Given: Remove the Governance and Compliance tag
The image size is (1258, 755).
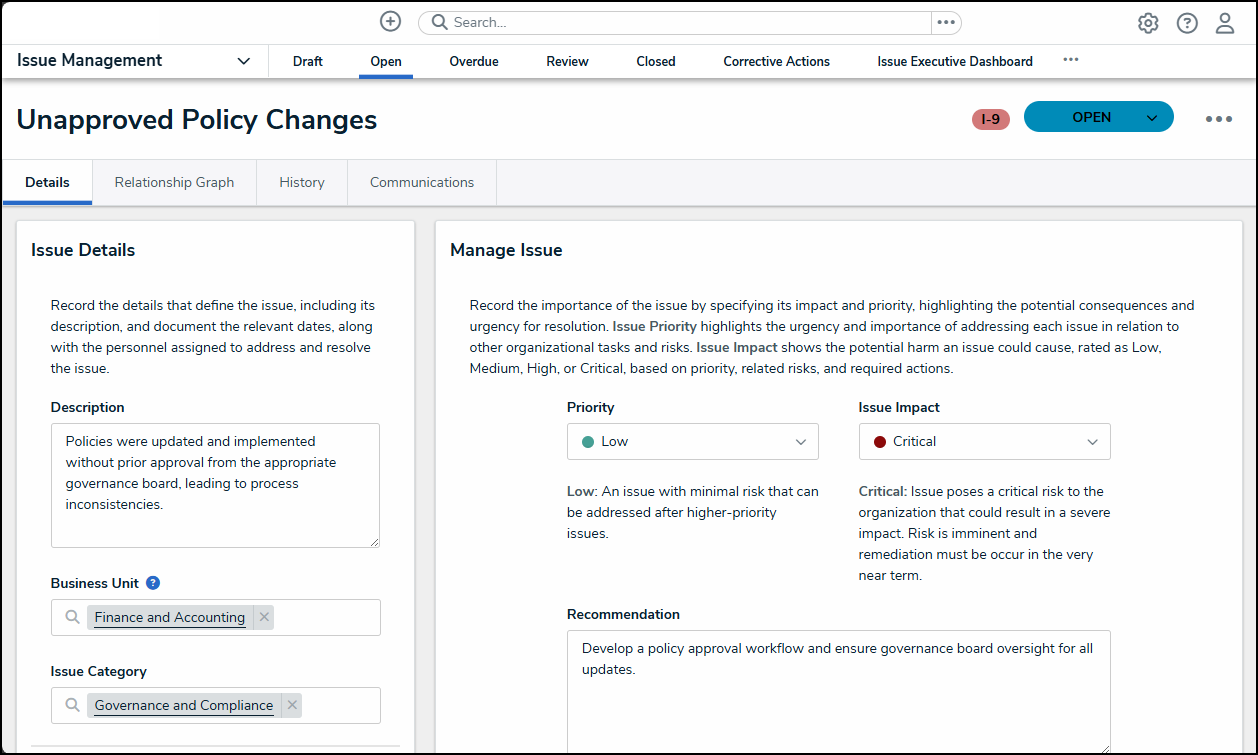Looking at the screenshot, I should coord(292,705).
